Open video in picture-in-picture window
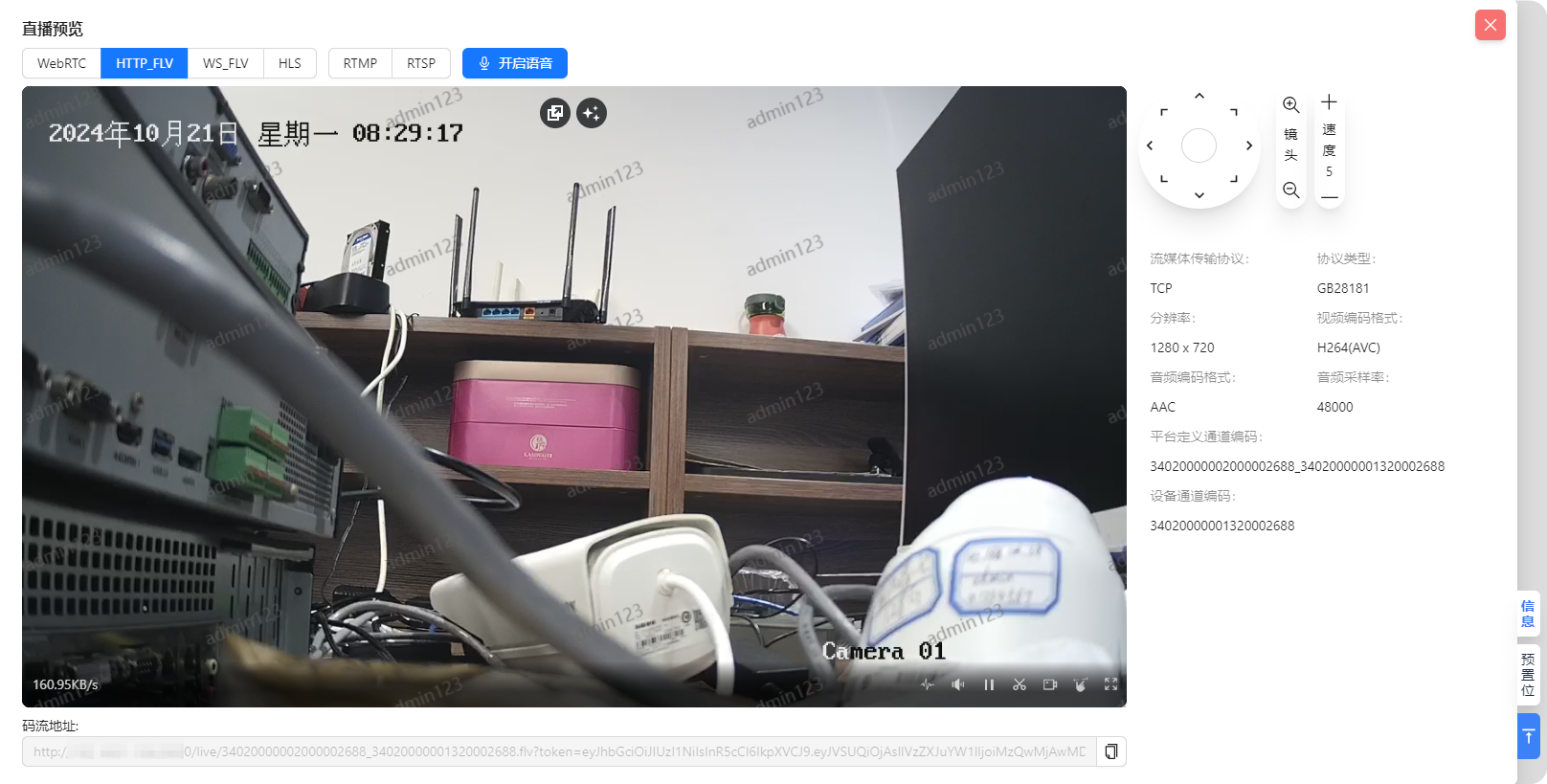This screenshot has width=1547, height=784. (x=555, y=113)
